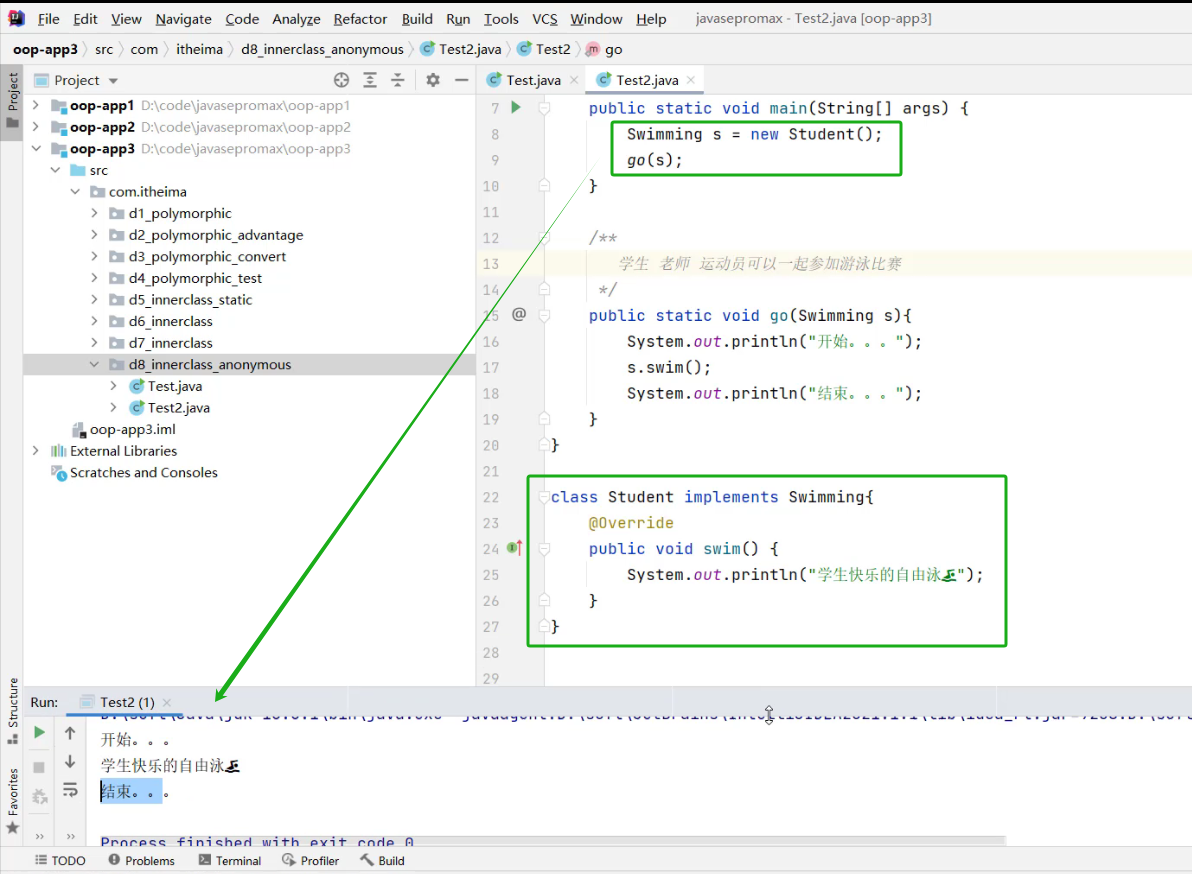Open the TODO tool window
The height and width of the screenshot is (874, 1192).
point(61,860)
